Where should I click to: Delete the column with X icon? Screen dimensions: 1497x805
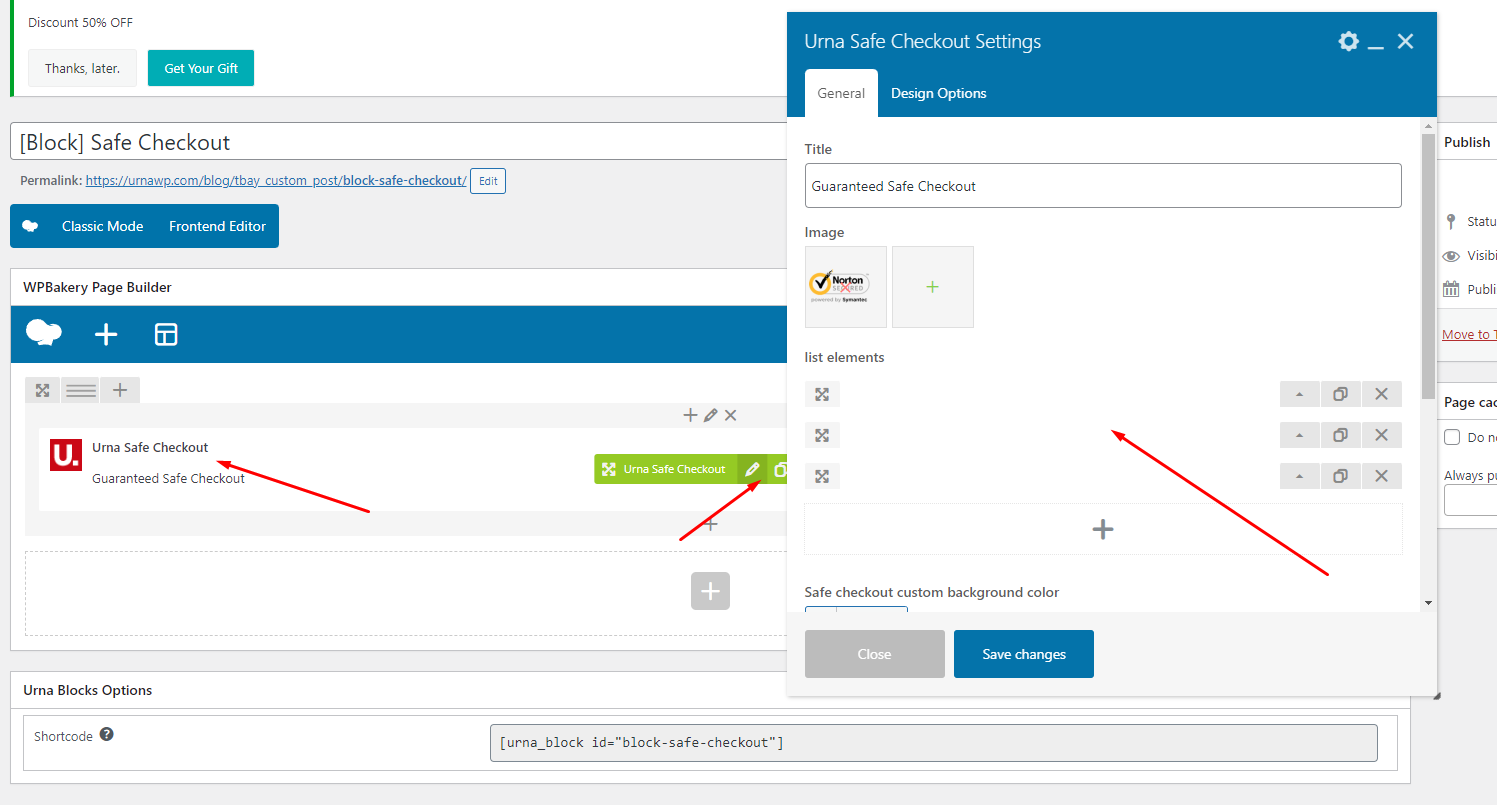(x=731, y=415)
